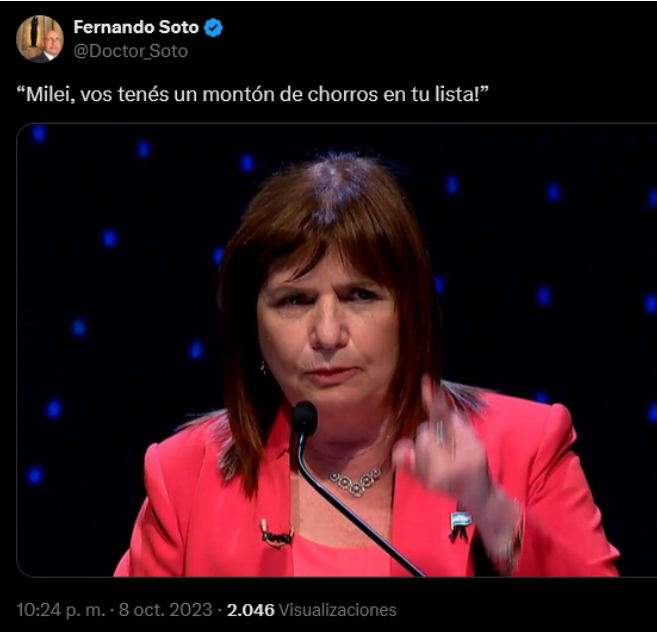
Task: Click the word "chorros" in the tweet
Action: pos(343,94)
